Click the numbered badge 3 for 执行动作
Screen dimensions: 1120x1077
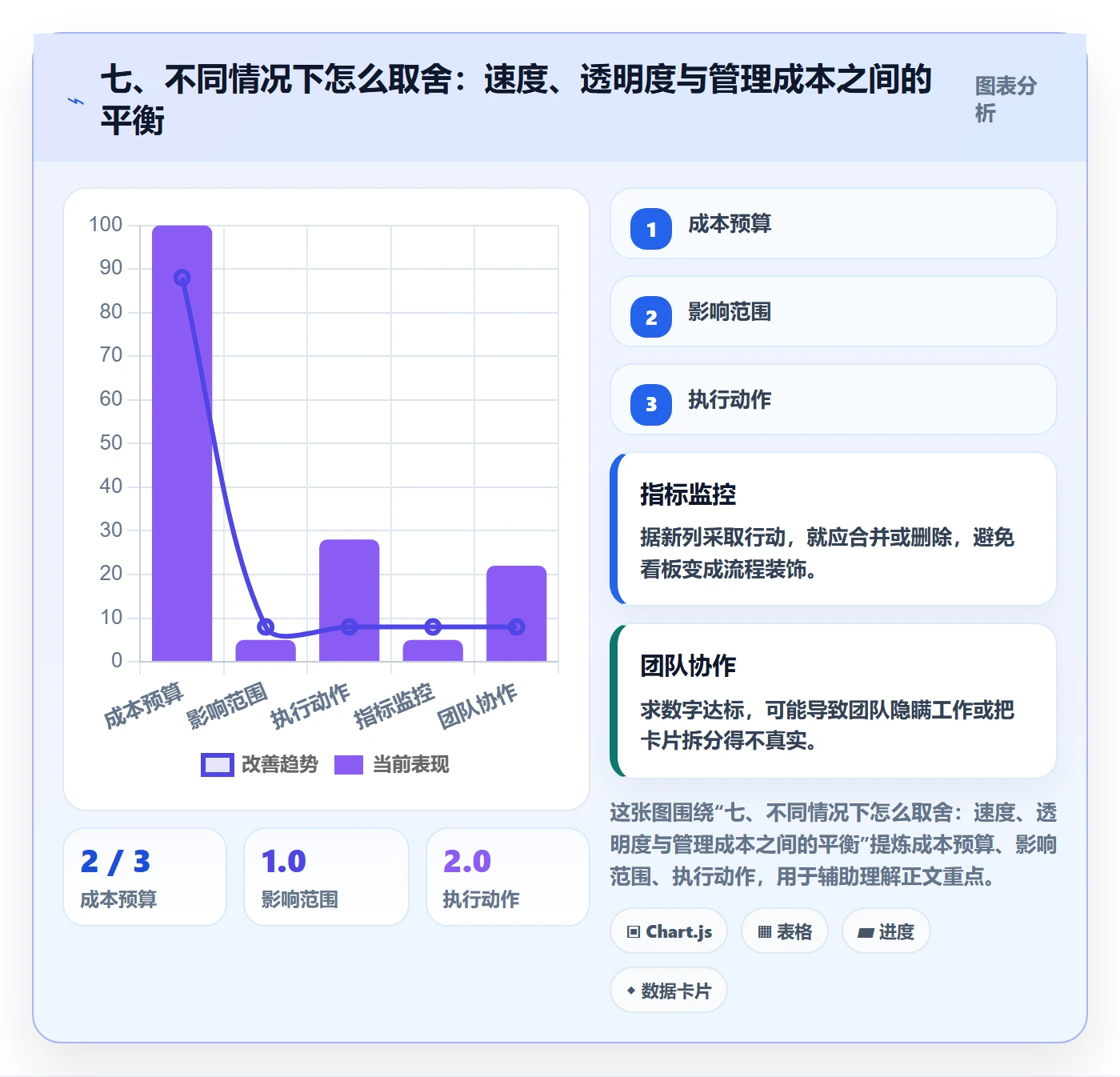click(651, 405)
